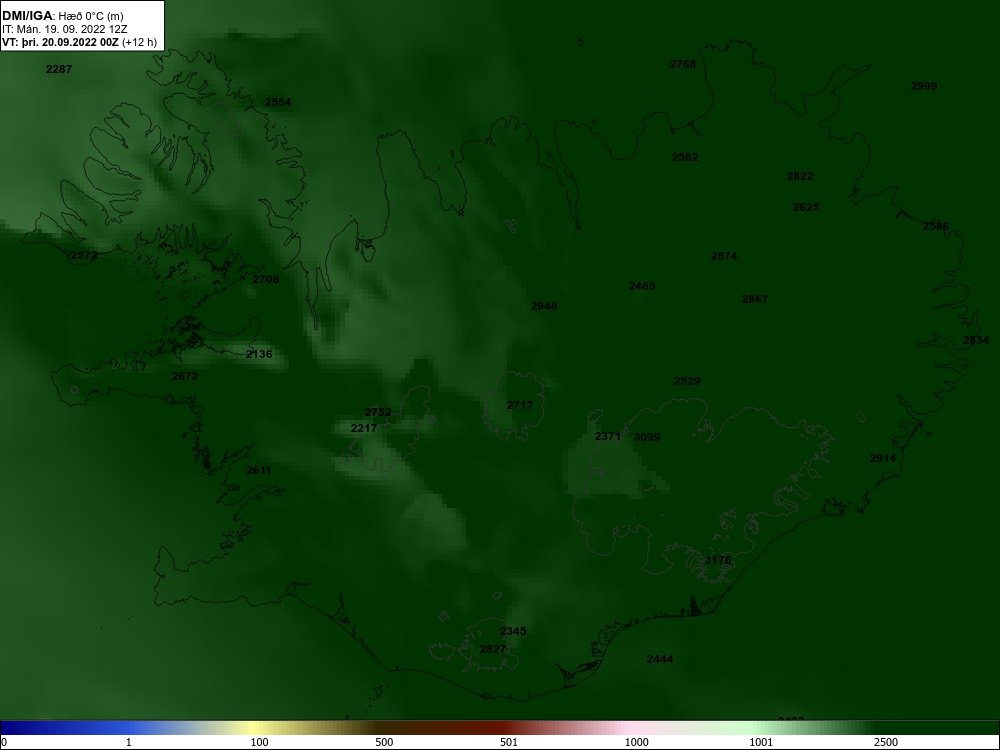Viewport: 1000px width, 750px height.
Task: Select the 2948 value in the central highlands
Action: coord(543,306)
